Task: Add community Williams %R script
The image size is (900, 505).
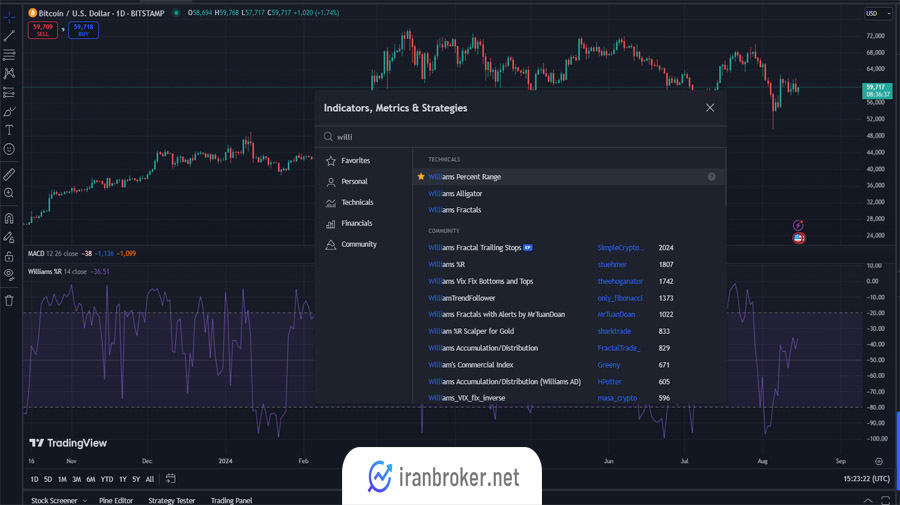Action: (447, 265)
